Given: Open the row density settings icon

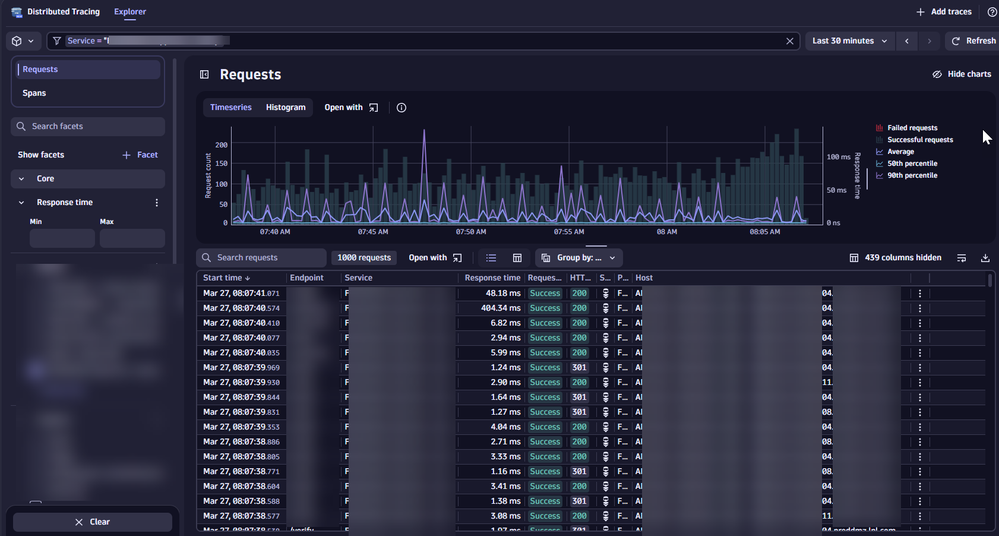Looking at the screenshot, I should tap(961, 258).
